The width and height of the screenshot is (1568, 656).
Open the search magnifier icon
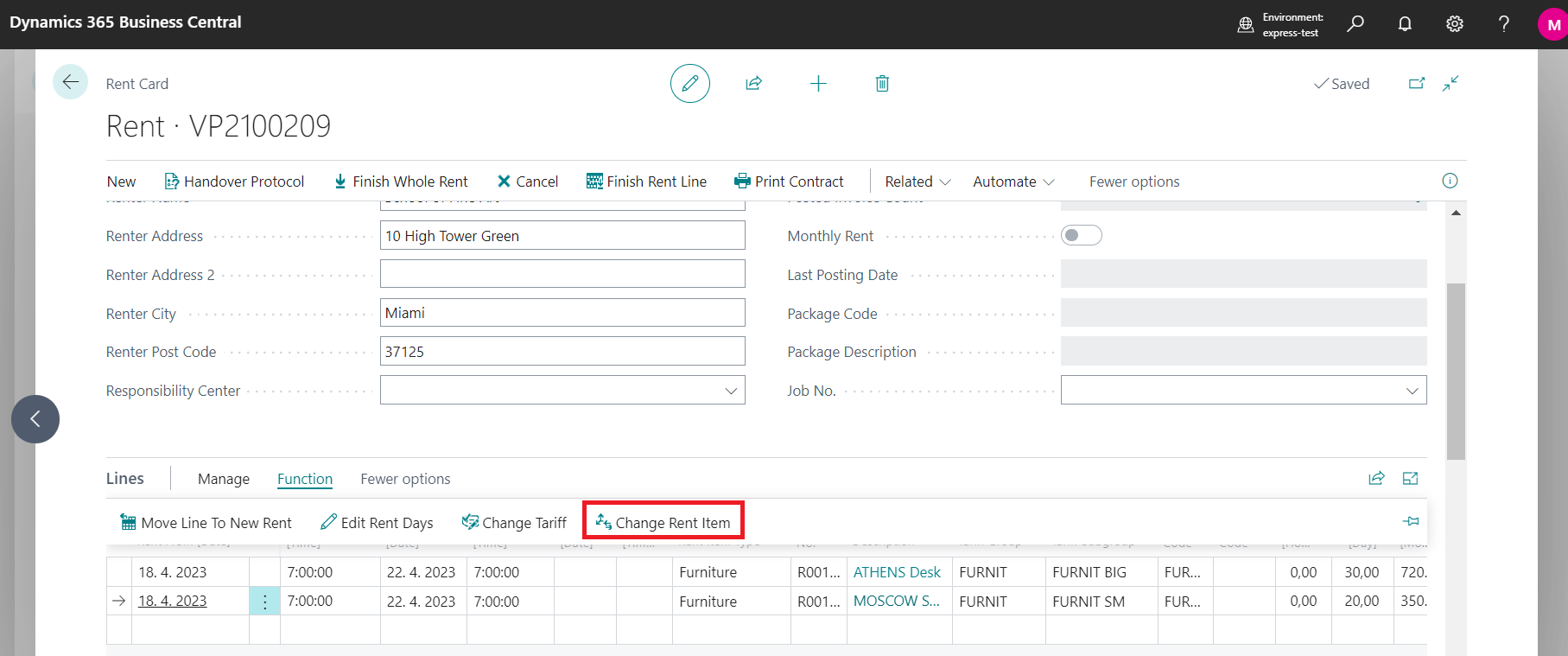point(1355,24)
